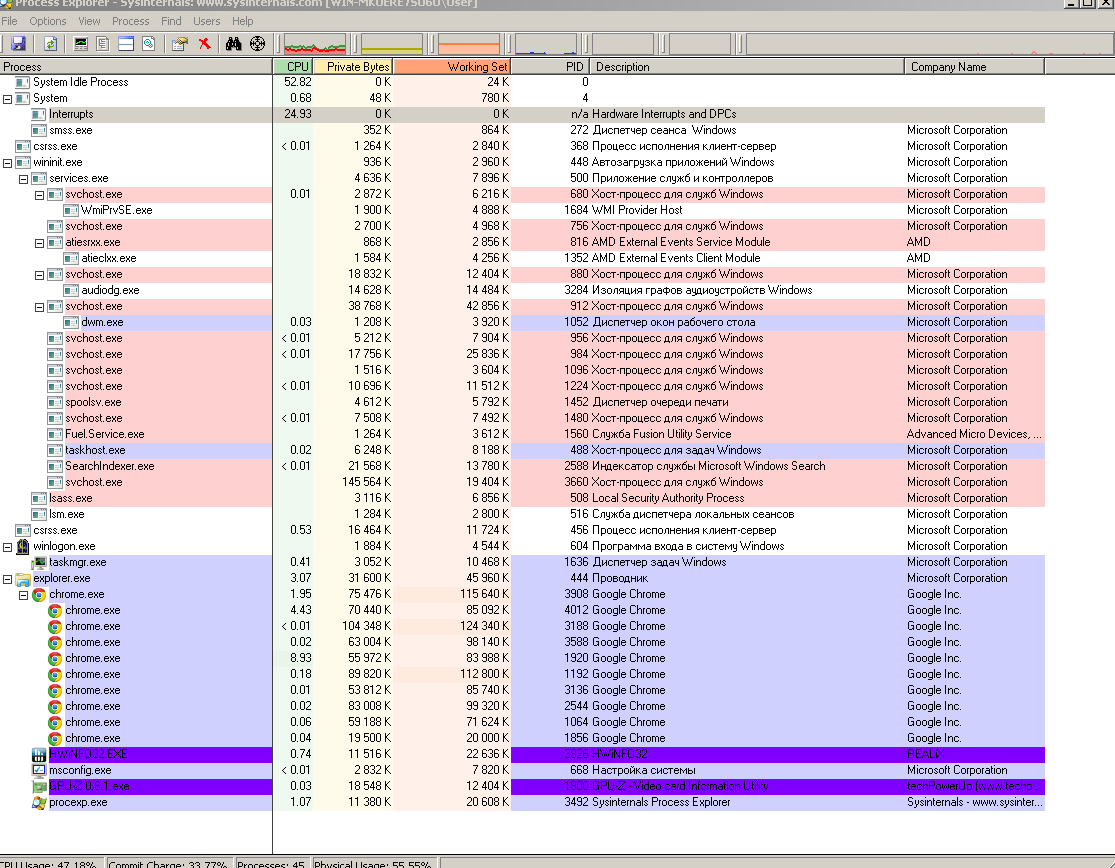
Task: Click the GPU-Z.0.8.1.exe process icon
Action: 38,786
